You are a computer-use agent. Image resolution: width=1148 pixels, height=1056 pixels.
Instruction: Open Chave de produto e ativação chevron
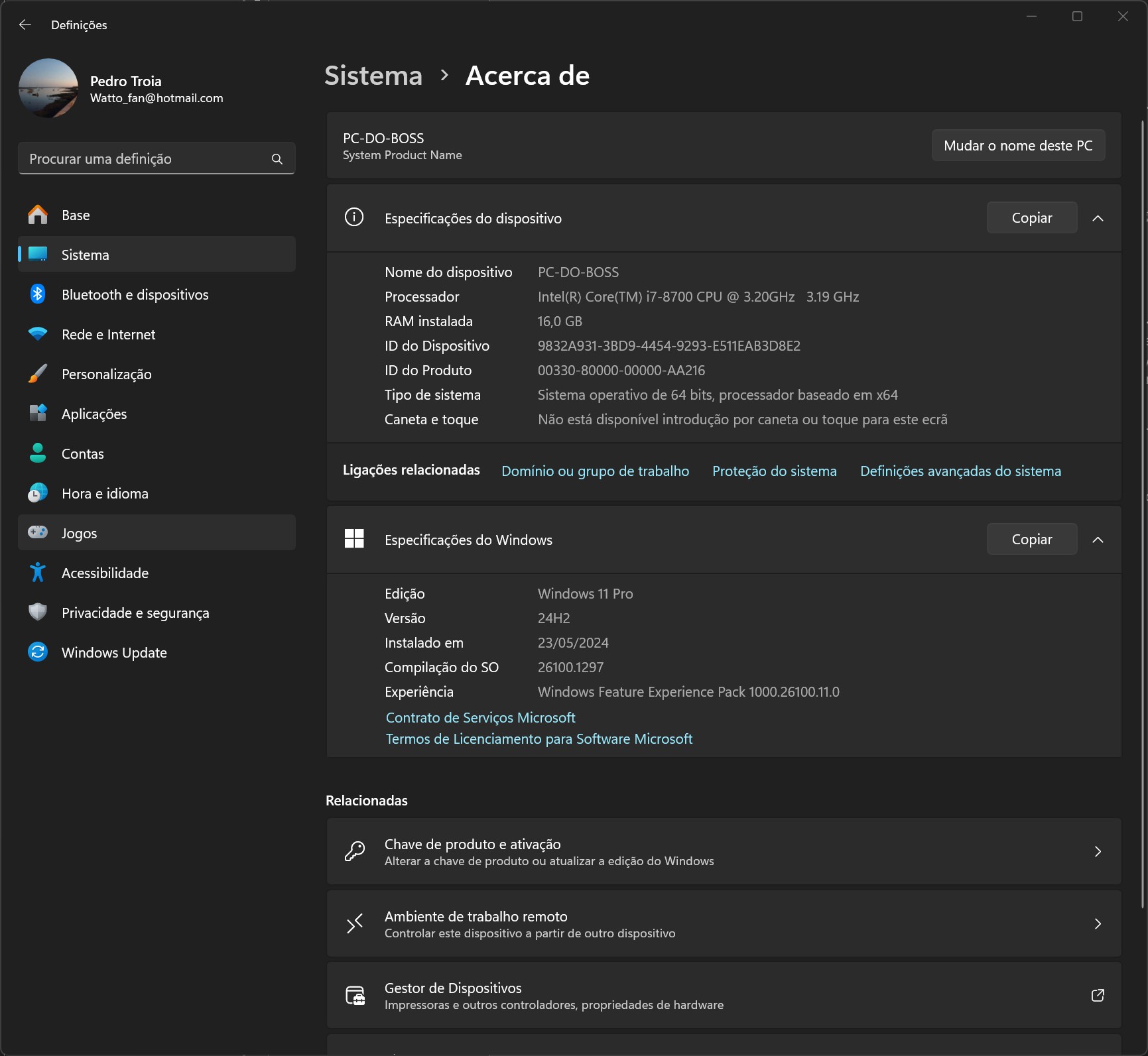pyautogui.click(x=1098, y=851)
